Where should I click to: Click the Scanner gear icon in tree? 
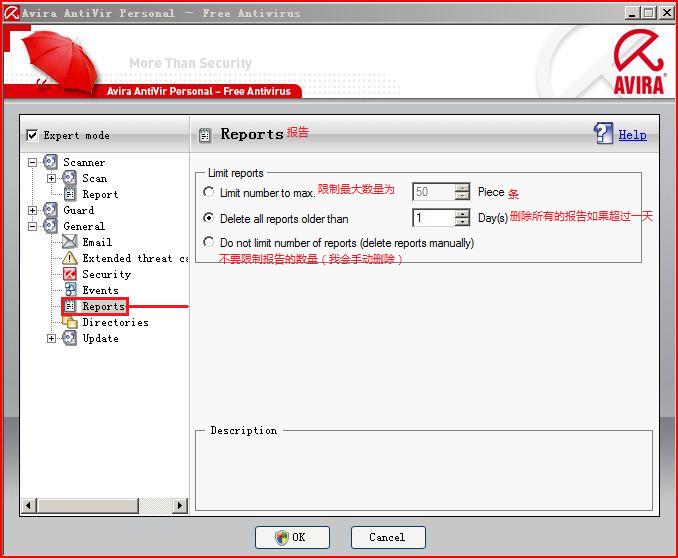point(50,162)
